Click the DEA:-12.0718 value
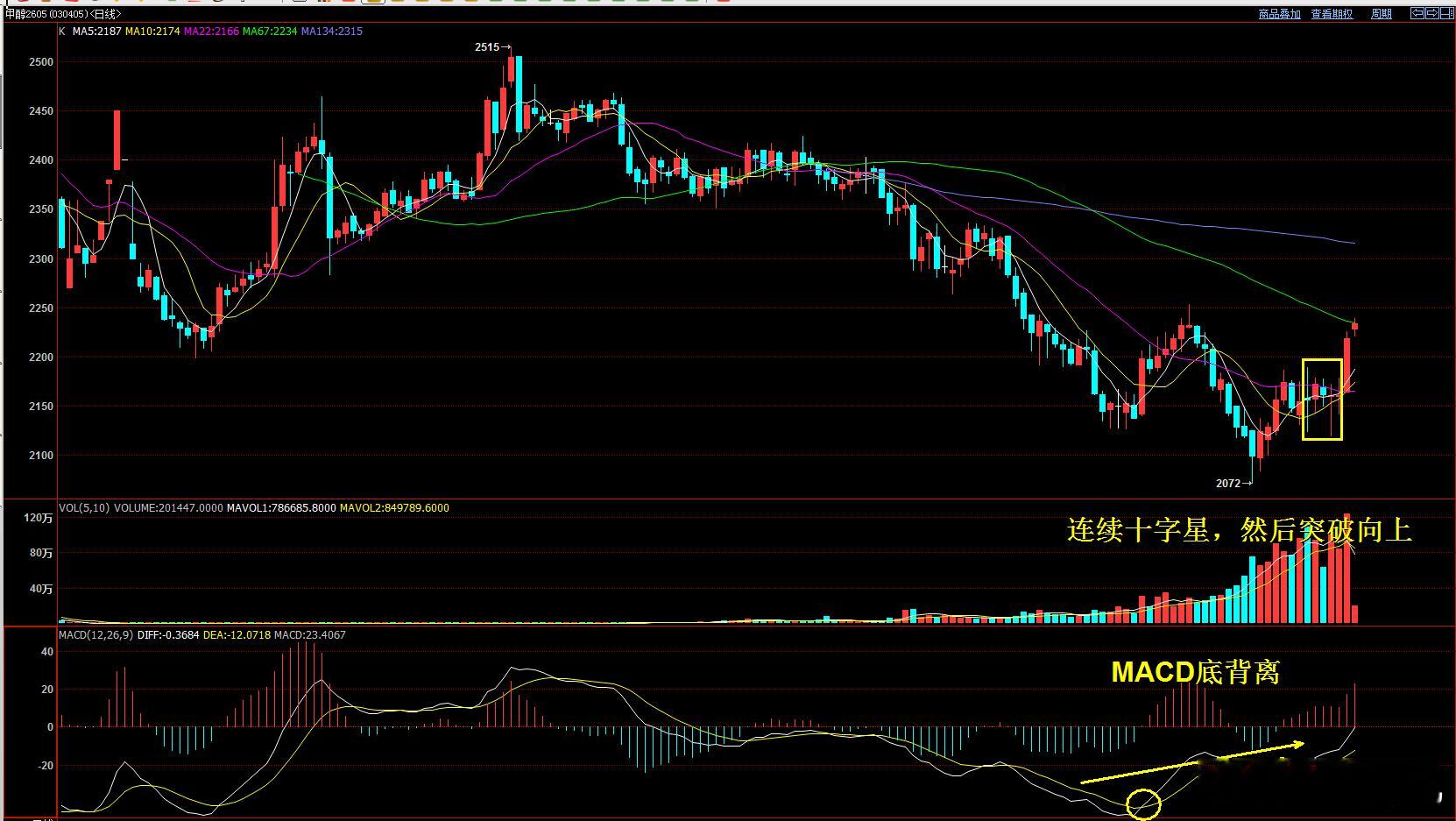Image resolution: width=1456 pixels, height=821 pixels. 237,635
